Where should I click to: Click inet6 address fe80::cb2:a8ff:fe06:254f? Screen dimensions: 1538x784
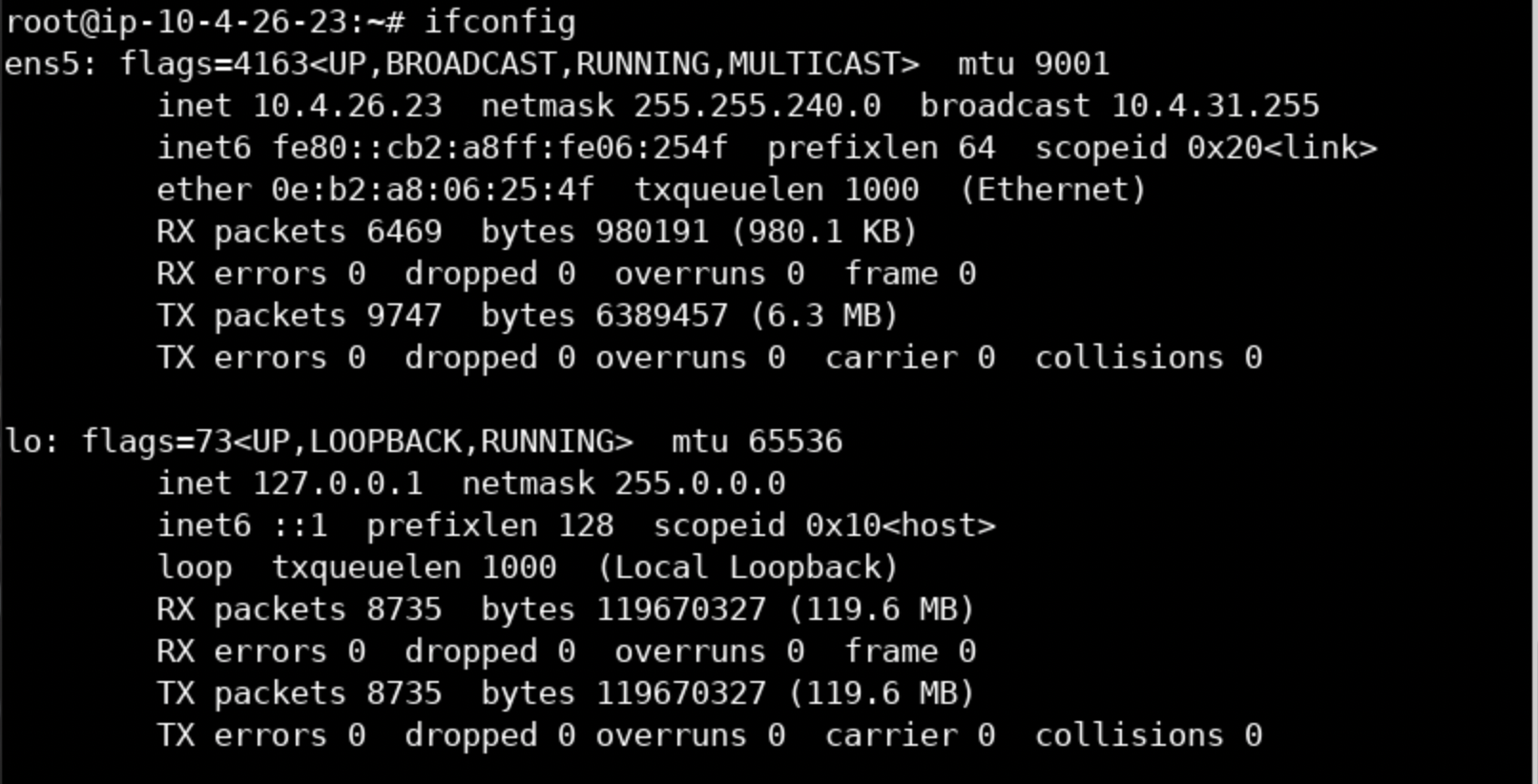pyautogui.click(x=500, y=147)
